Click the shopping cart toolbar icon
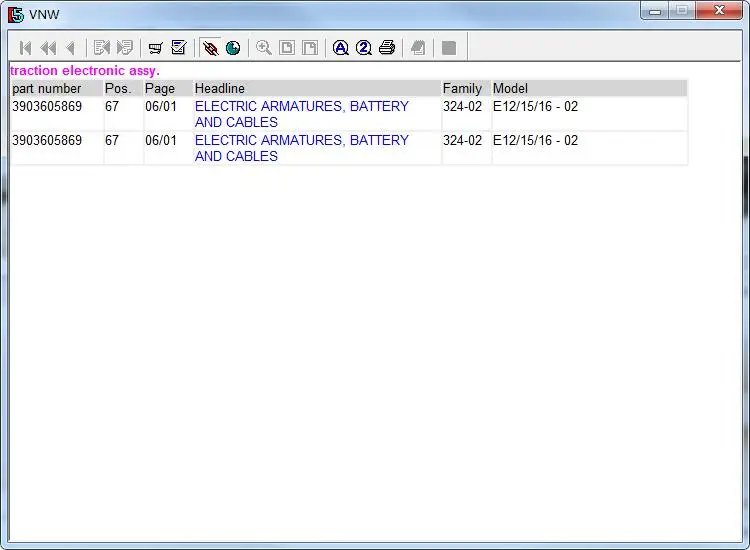The width and height of the screenshot is (750, 550). click(155, 48)
